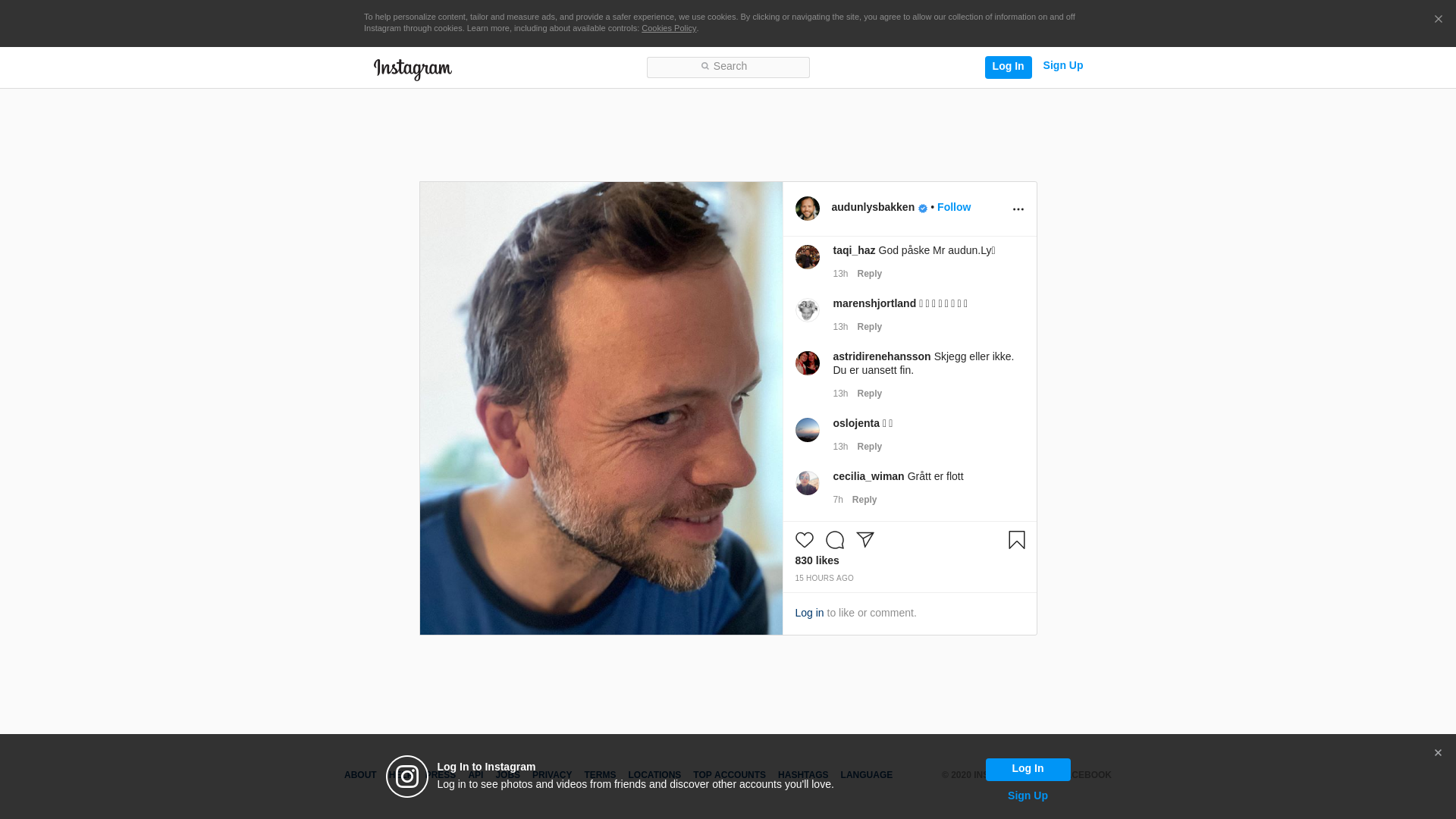Click the Sign Up link in header

(1062, 65)
